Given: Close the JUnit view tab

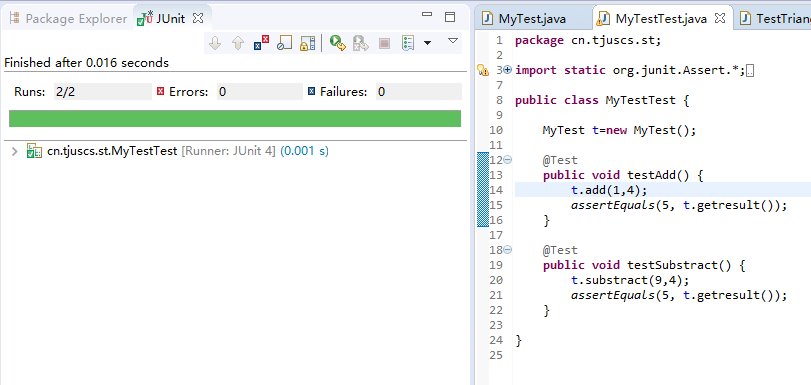Looking at the screenshot, I should point(198,19).
